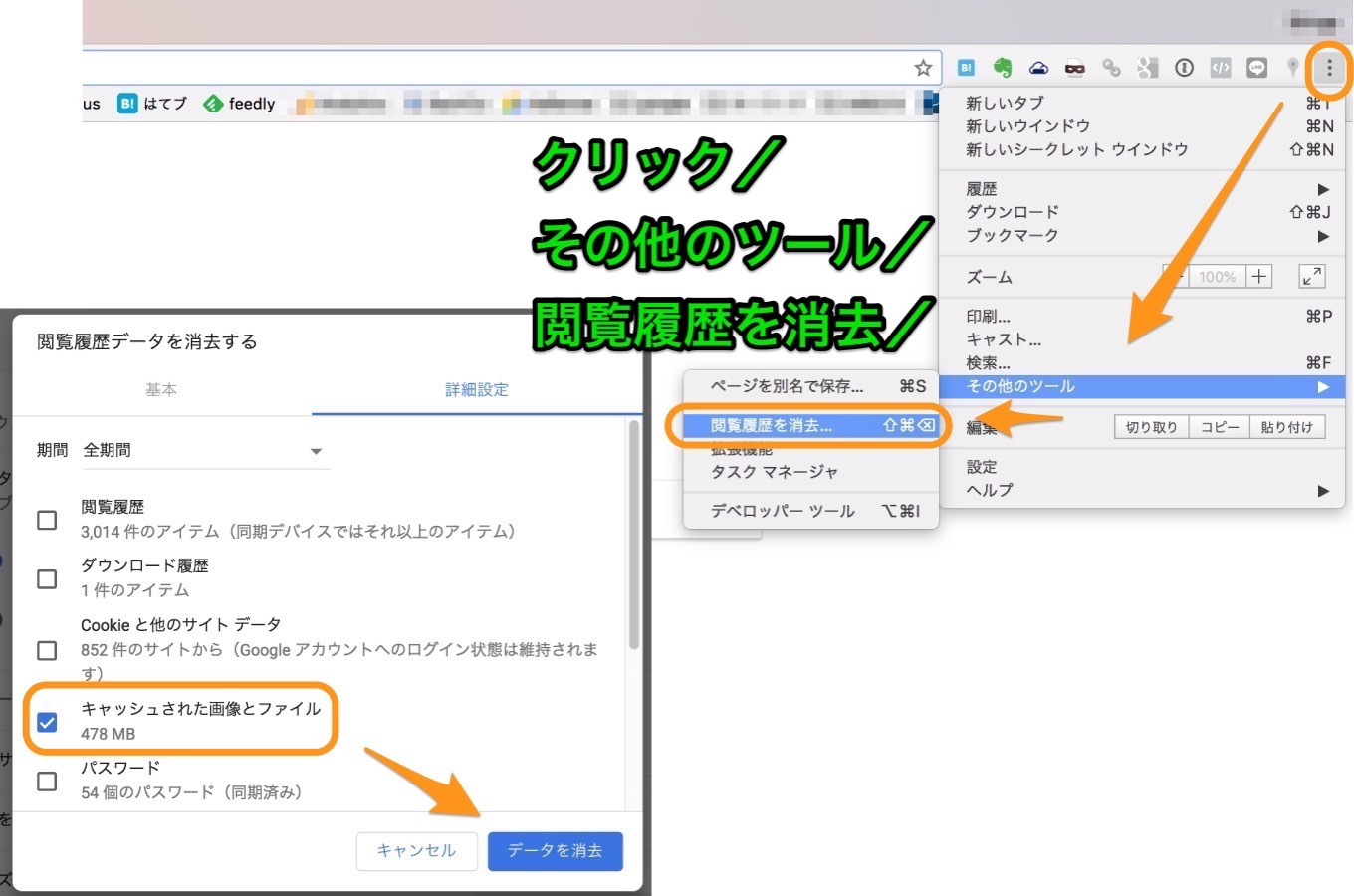The image size is (1354, 896).
Task: Switch to the 詳細設定 tab
Action: click(477, 389)
